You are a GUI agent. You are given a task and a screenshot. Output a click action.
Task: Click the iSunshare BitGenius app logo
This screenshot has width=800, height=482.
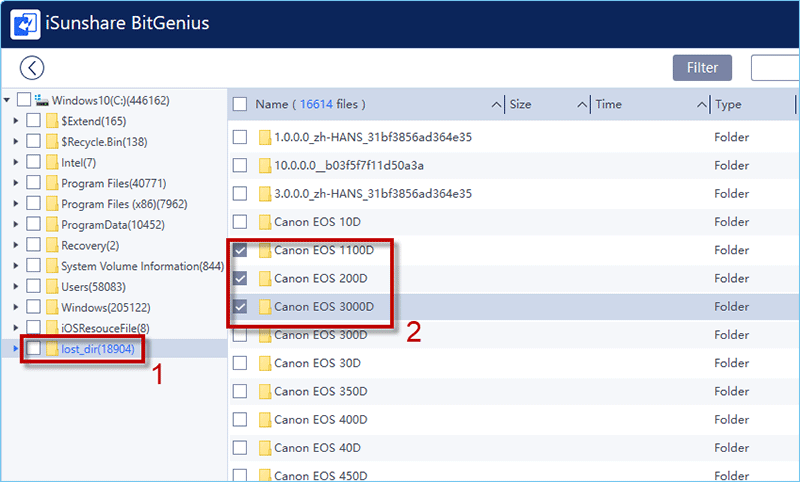click(x=25, y=23)
